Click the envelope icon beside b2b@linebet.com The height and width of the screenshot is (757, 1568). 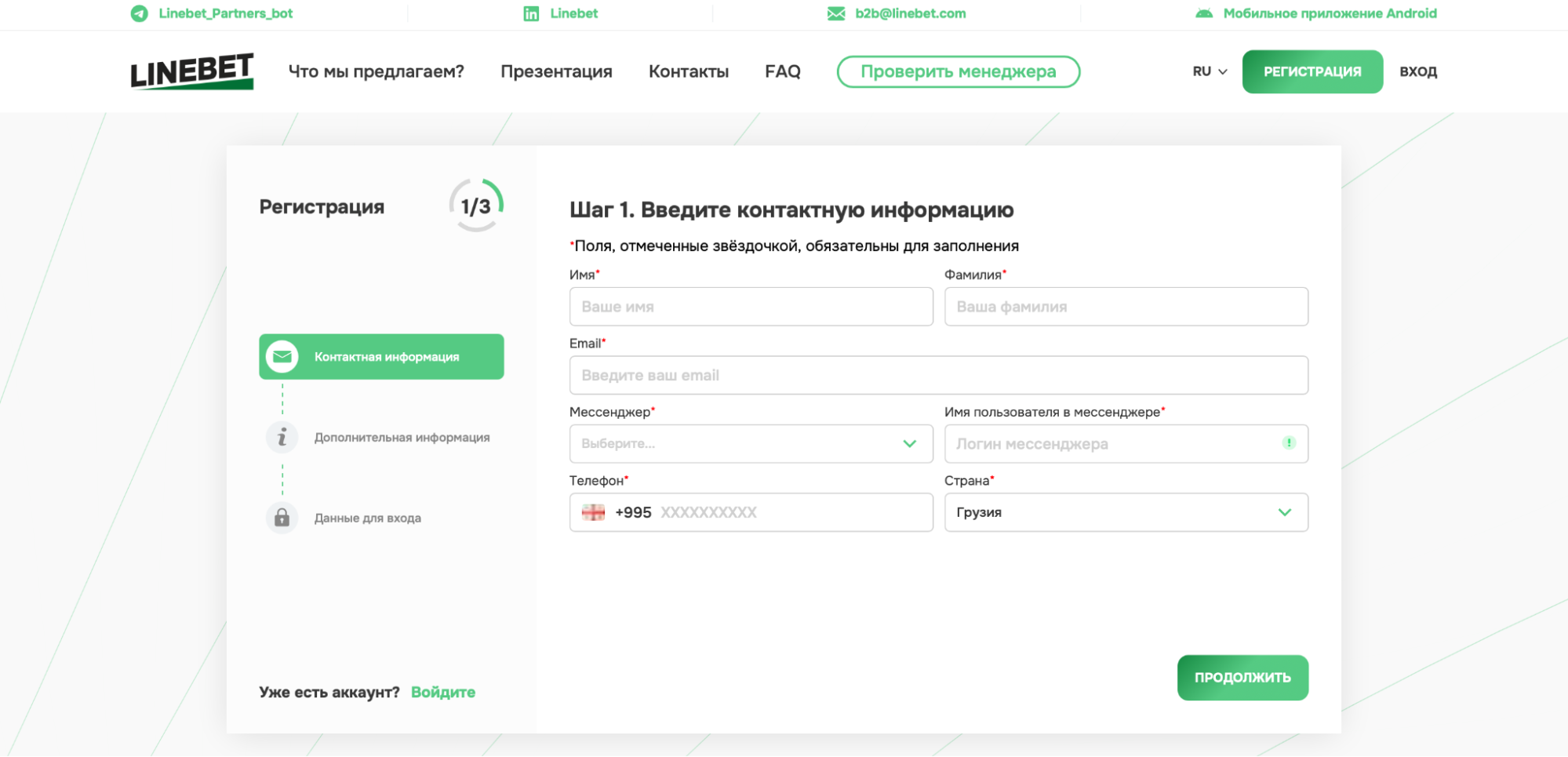836,13
